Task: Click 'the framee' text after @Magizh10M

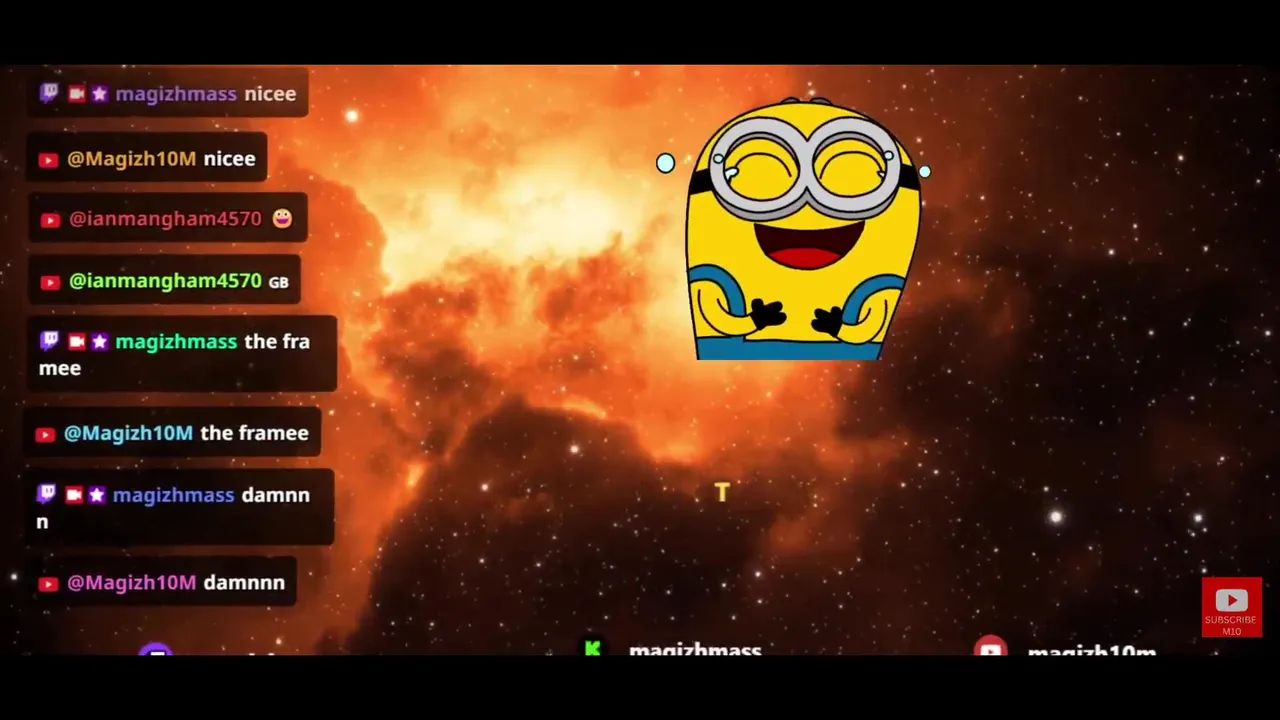Action: [254, 433]
